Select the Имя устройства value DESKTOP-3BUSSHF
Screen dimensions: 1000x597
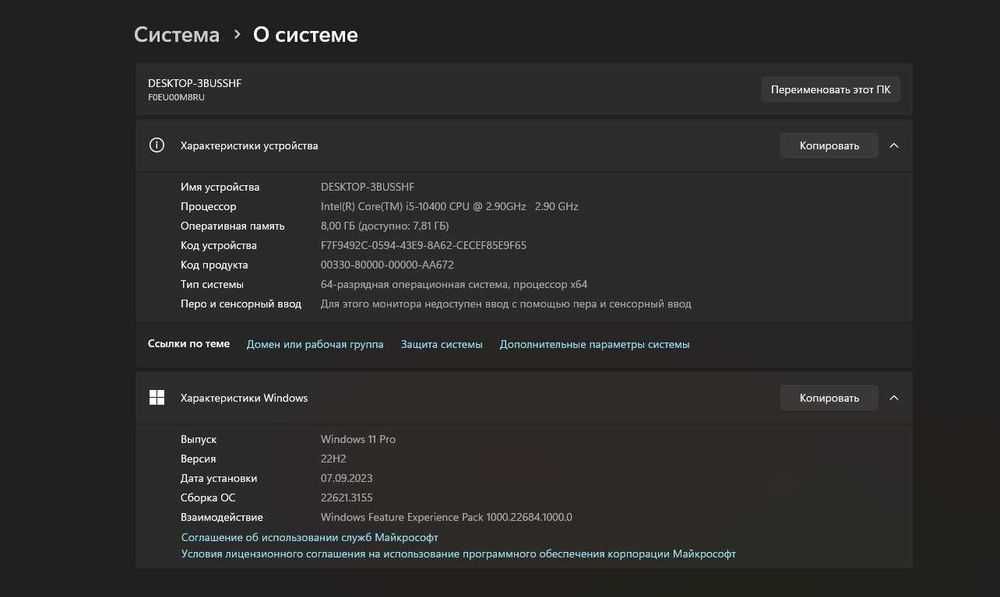point(367,187)
